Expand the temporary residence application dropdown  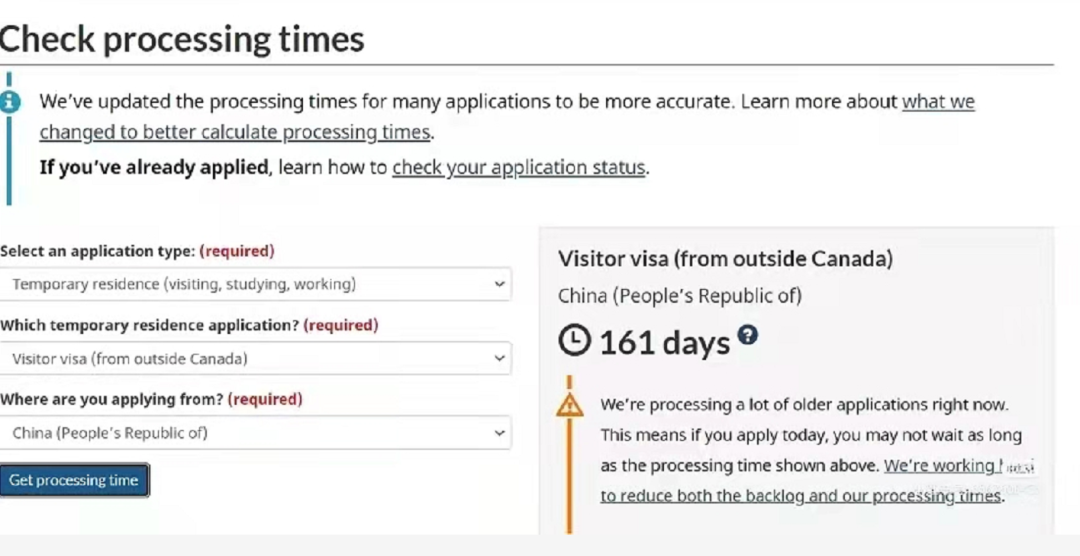pos(255,358)
